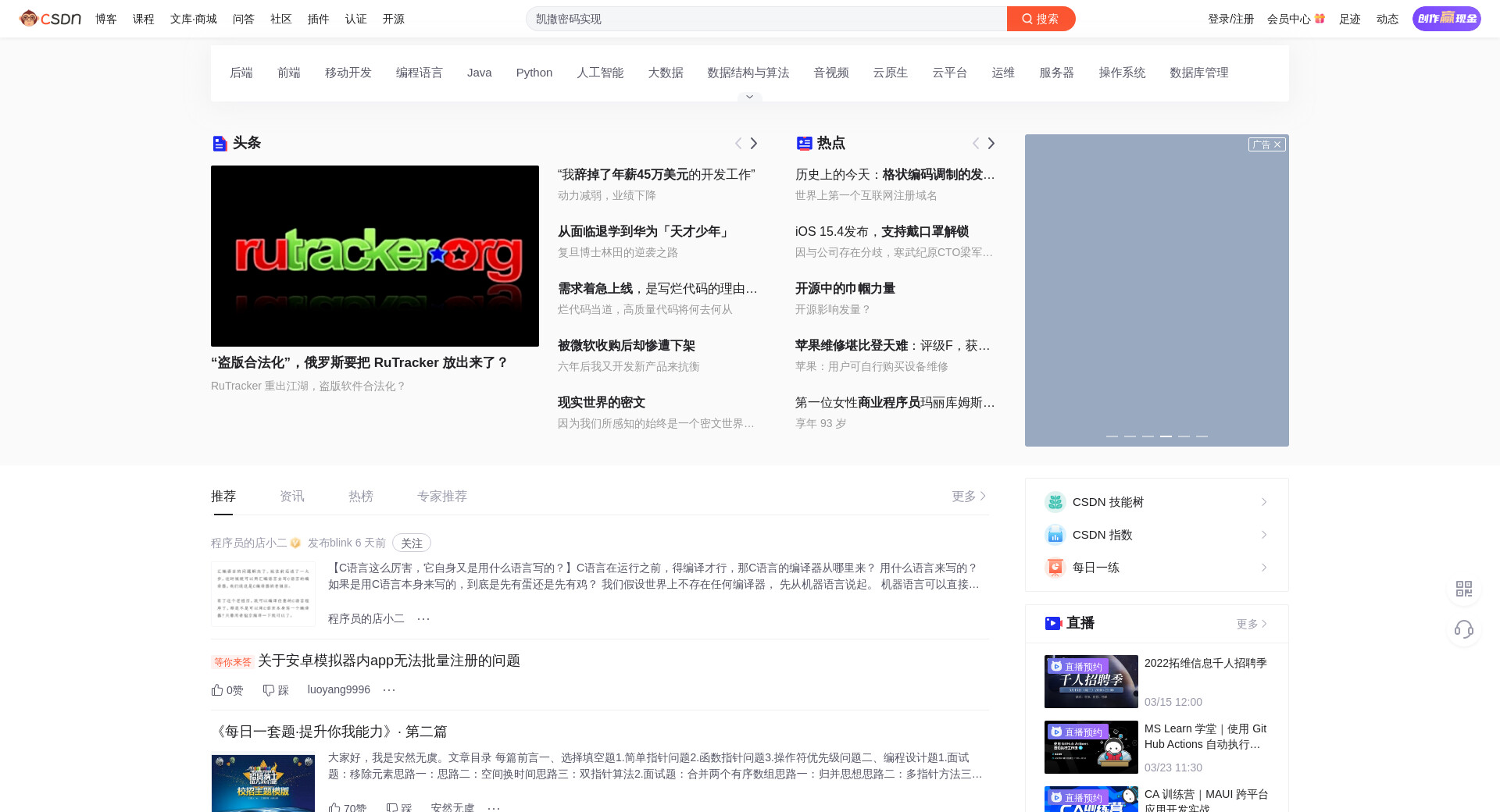Click the 创作赢现金 badge icon
This screenshot has height=812, width=1500.
(1446, 19)
